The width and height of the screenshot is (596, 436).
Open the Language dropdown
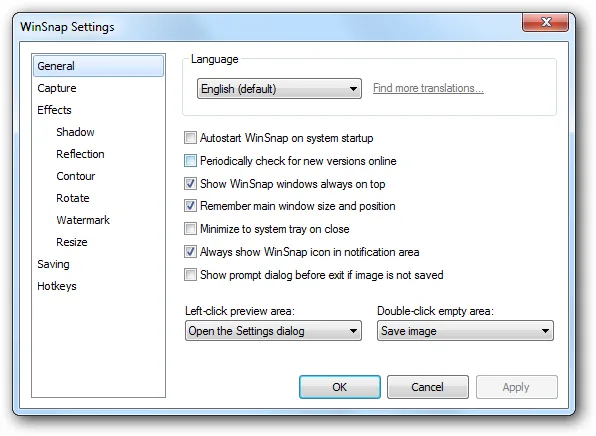point(279,89)
